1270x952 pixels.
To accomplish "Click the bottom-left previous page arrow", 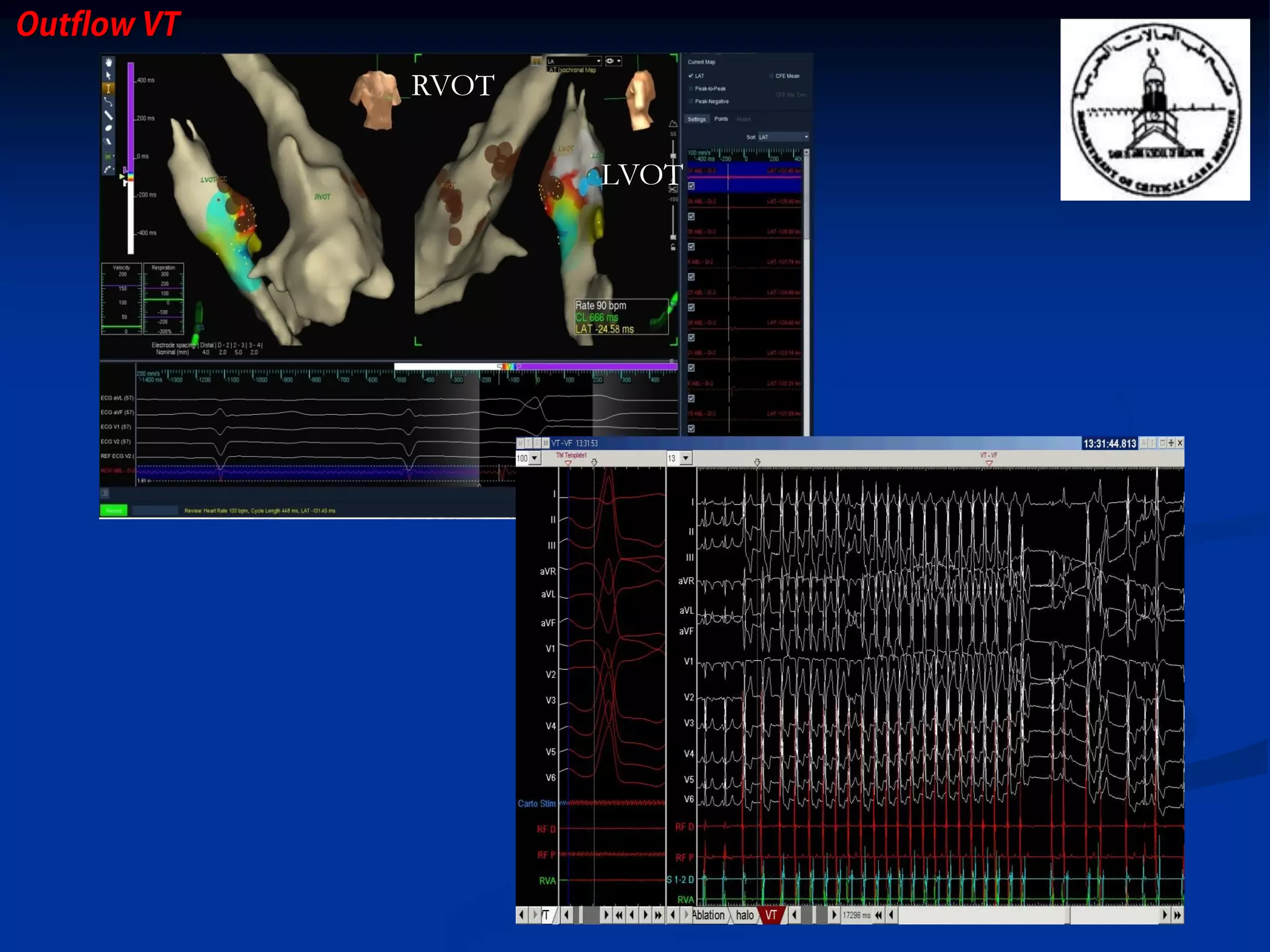I will pos(522,915).
